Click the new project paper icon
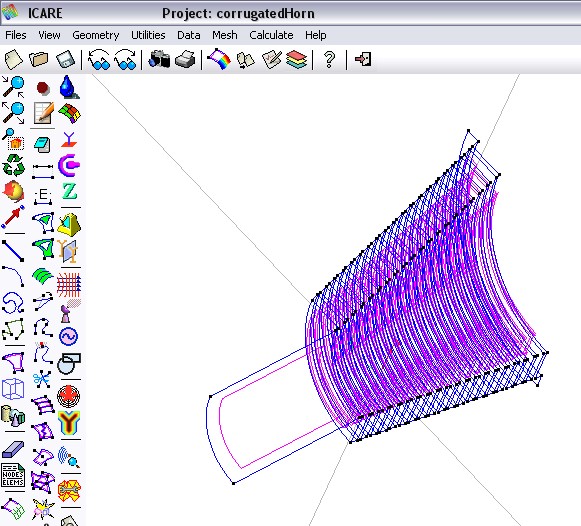 pos(13,59)
